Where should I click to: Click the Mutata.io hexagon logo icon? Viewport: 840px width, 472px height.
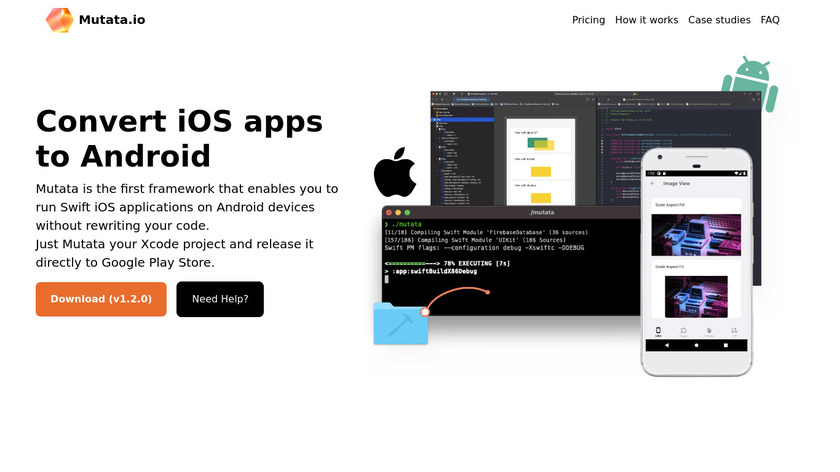coord(59,20)
